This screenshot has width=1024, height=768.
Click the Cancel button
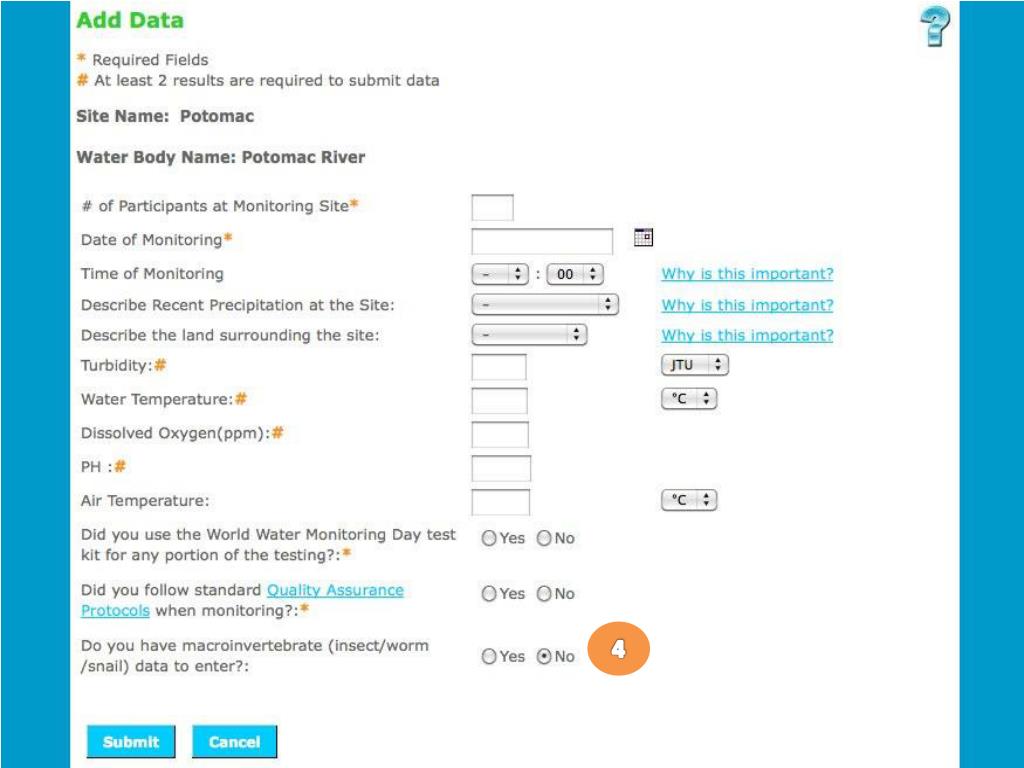pyautogui.click(x=234, y=742)
